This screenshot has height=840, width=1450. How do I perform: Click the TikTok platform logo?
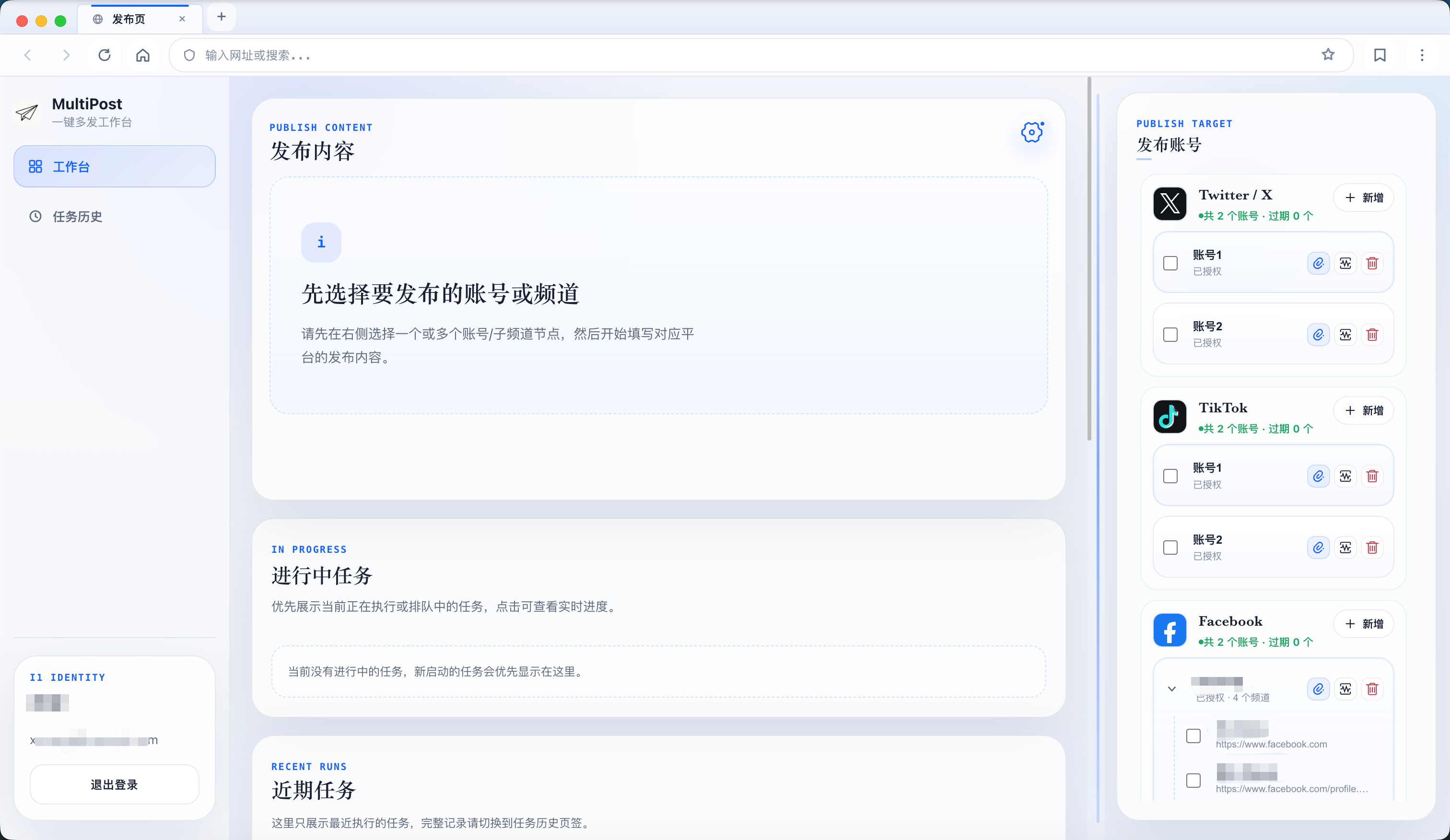(1170, 417)
